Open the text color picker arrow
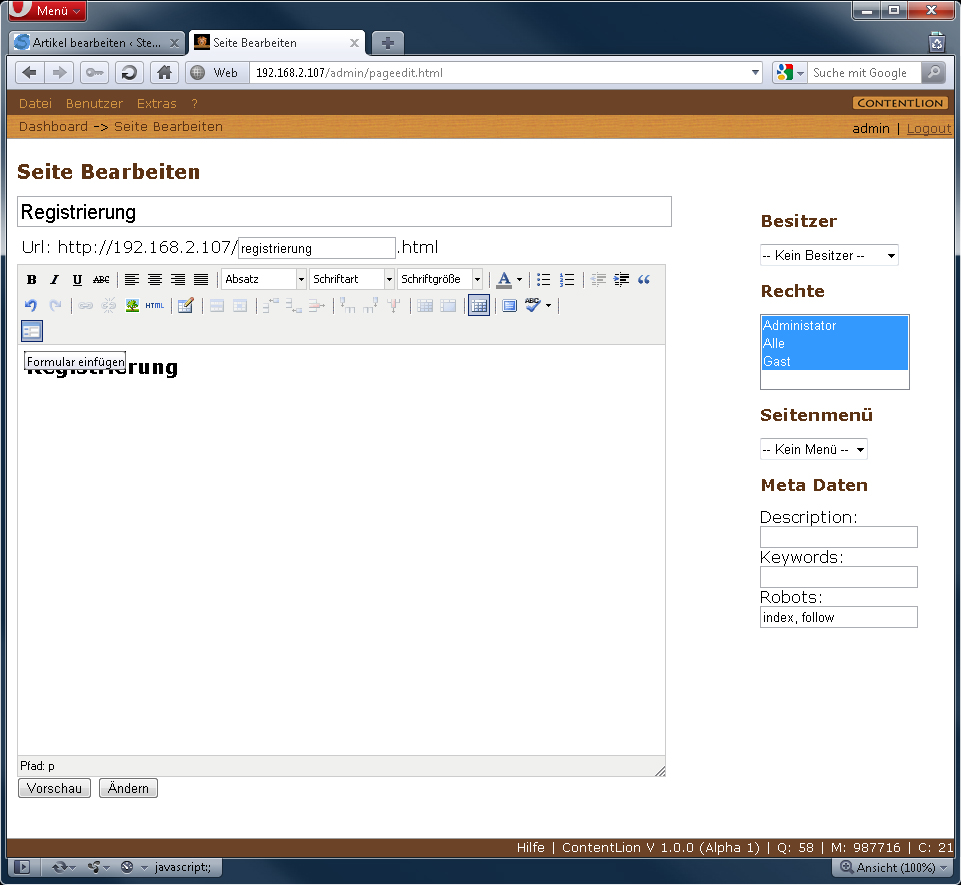Screen dimensions: 961x885 [520, 279]
